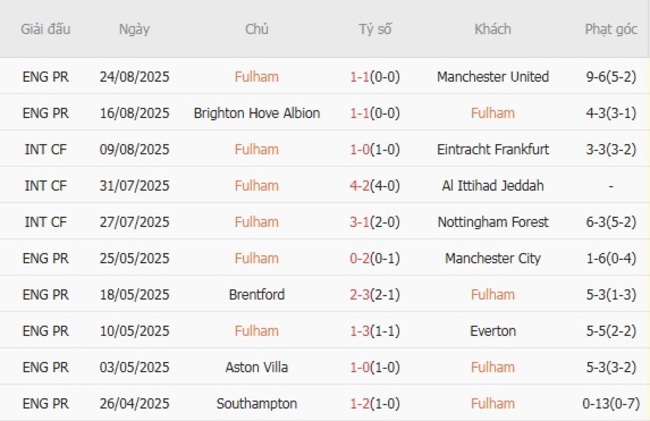Open the Brighton Hove Albion team link
This screenshot has width=650, height=421.
pos(257,113)
